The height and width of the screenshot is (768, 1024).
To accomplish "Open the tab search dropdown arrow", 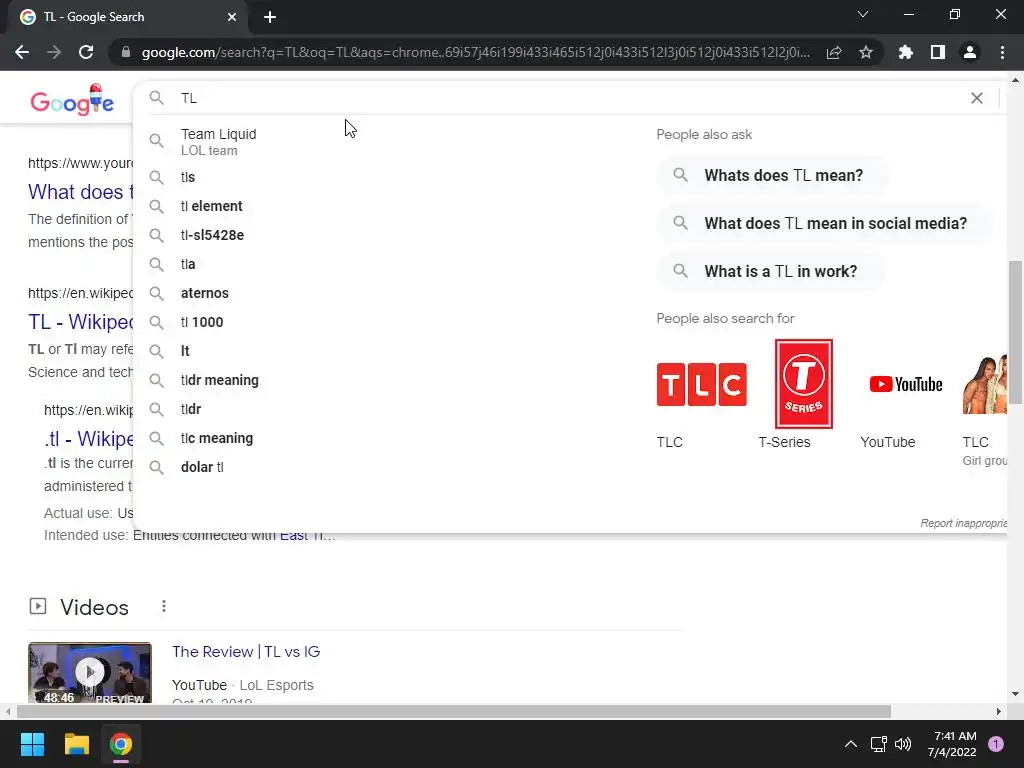I will click(863, 14).
